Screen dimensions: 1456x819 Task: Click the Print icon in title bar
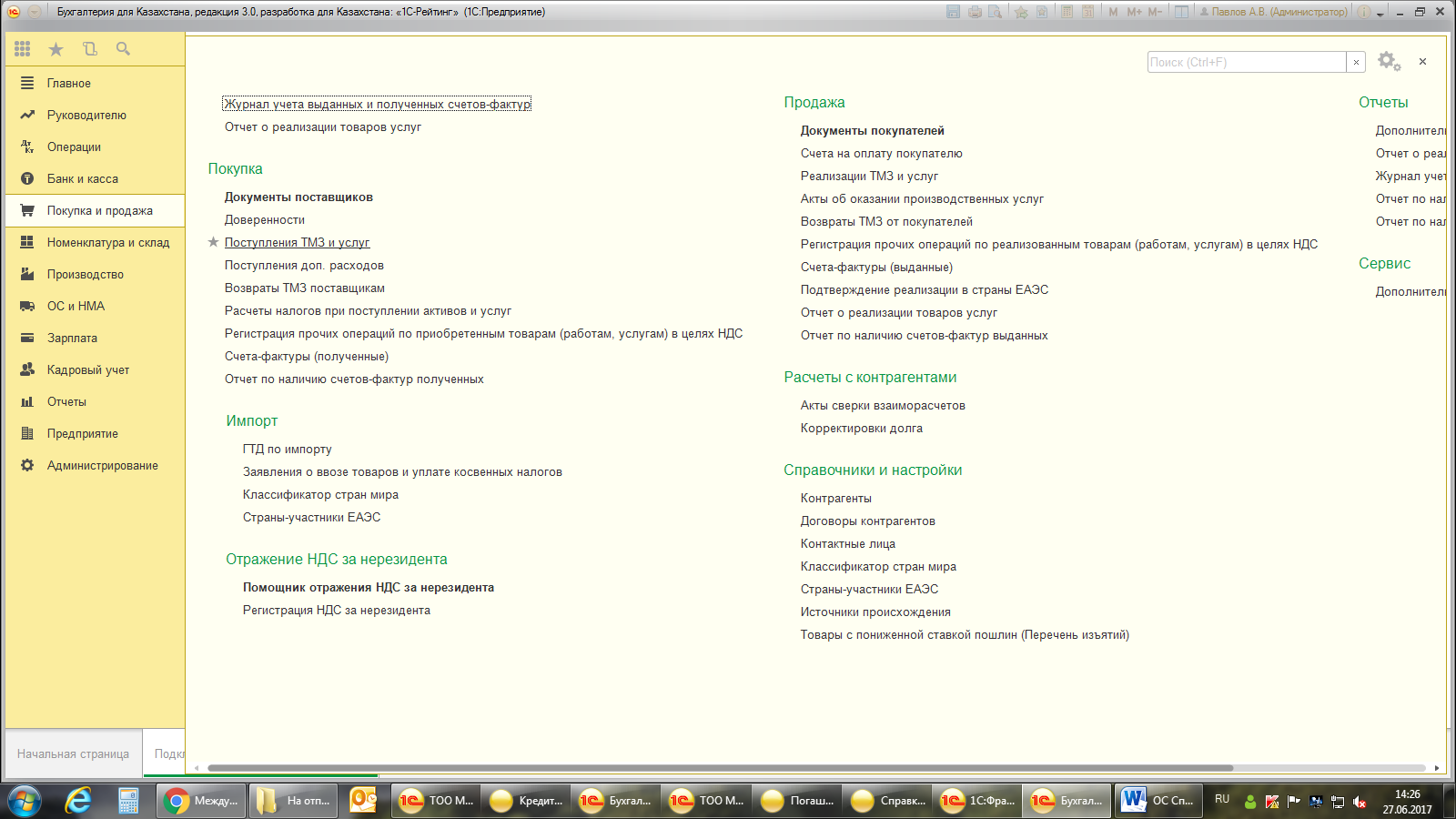975,12
